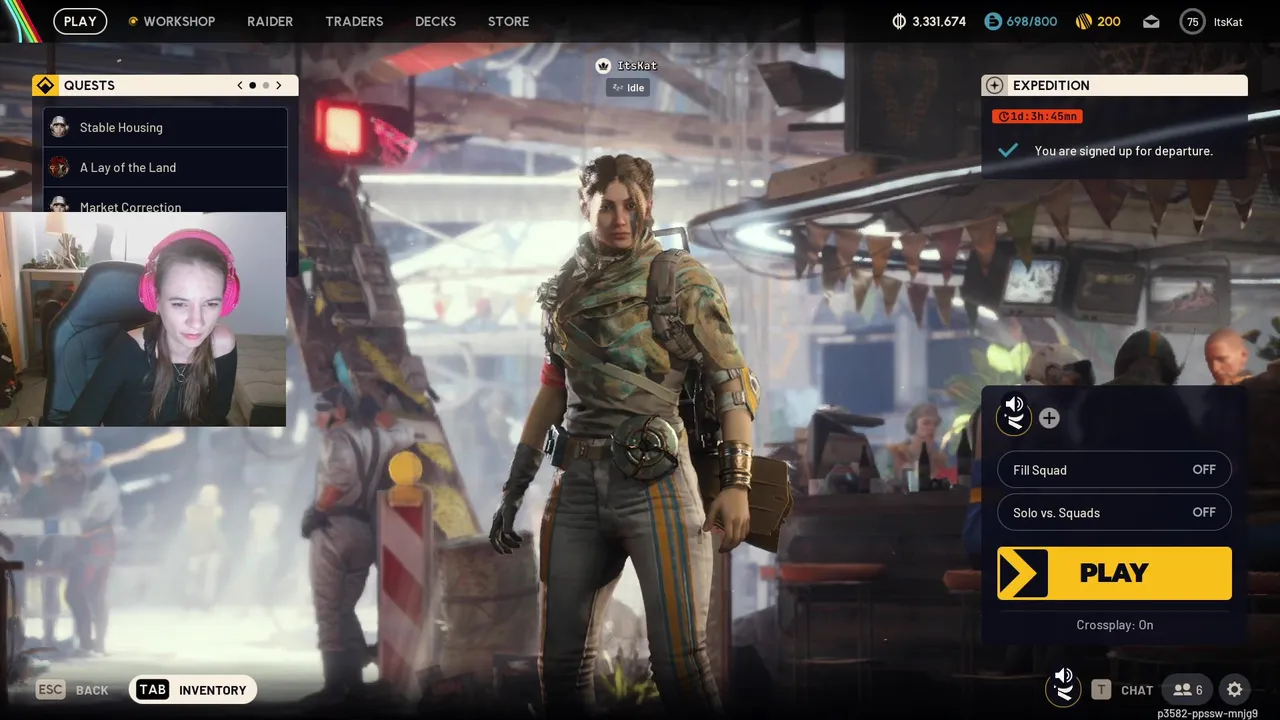Open the PLAY tab in the top navigation
The height and width of the screenshot is (720, 1280).
click(x=80, y=21)
